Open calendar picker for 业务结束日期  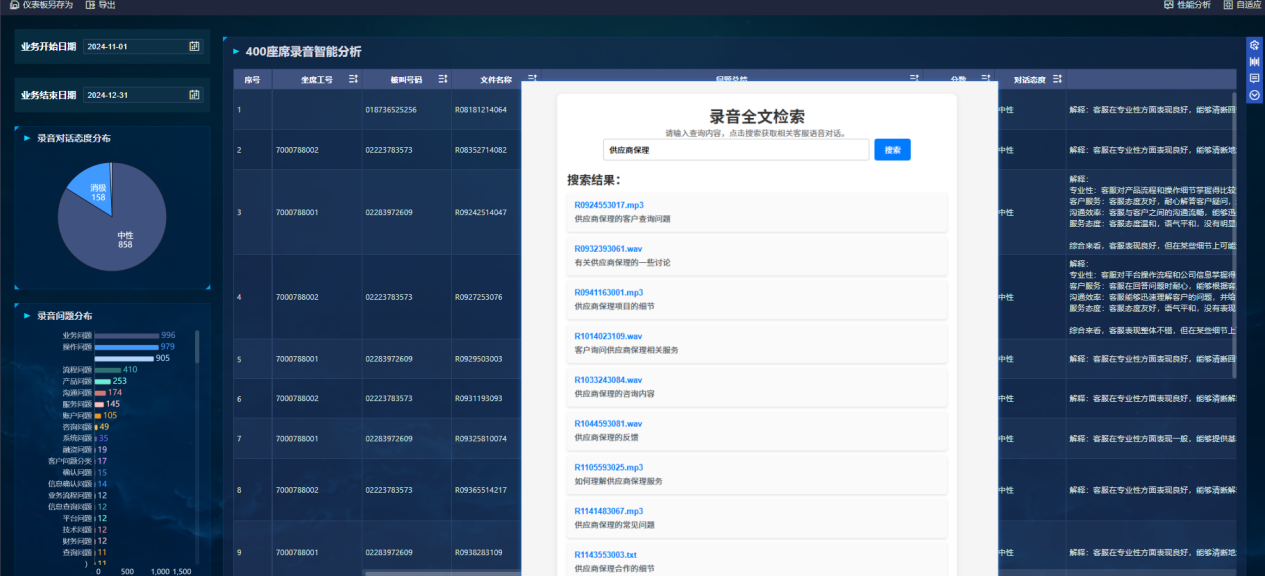pyautogui.click(x=194, y=95)
